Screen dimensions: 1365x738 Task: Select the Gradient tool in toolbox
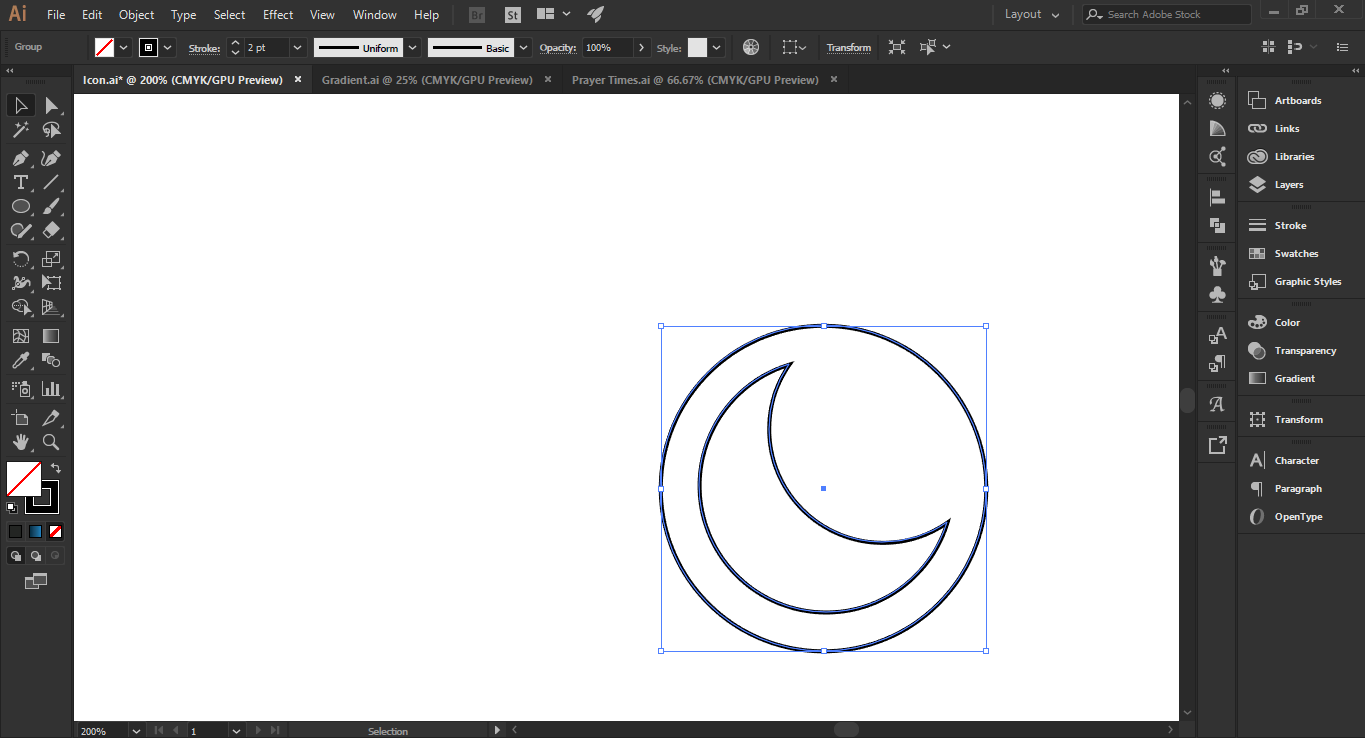point(51,336)
